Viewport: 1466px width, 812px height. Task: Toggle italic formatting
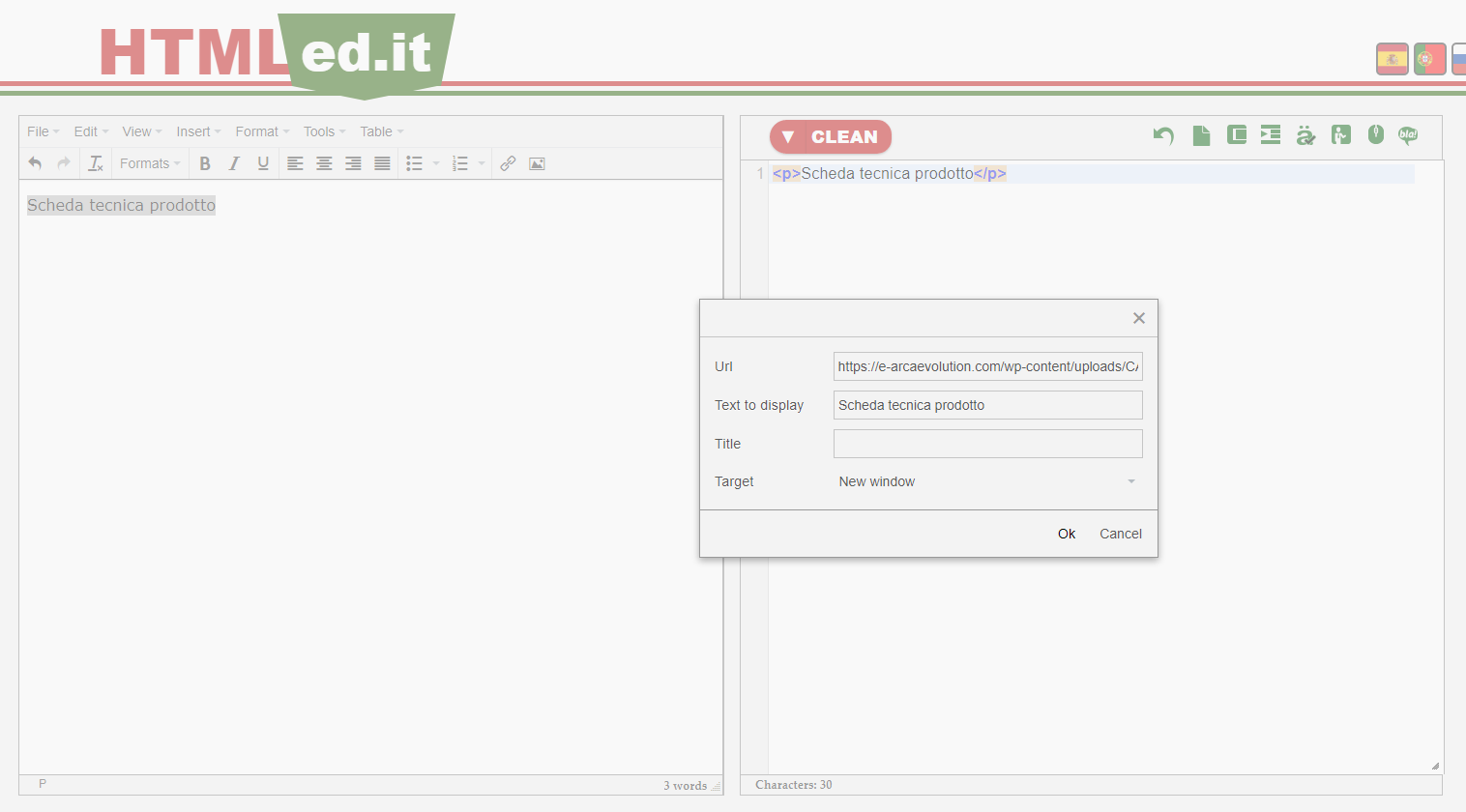[234, 163]
